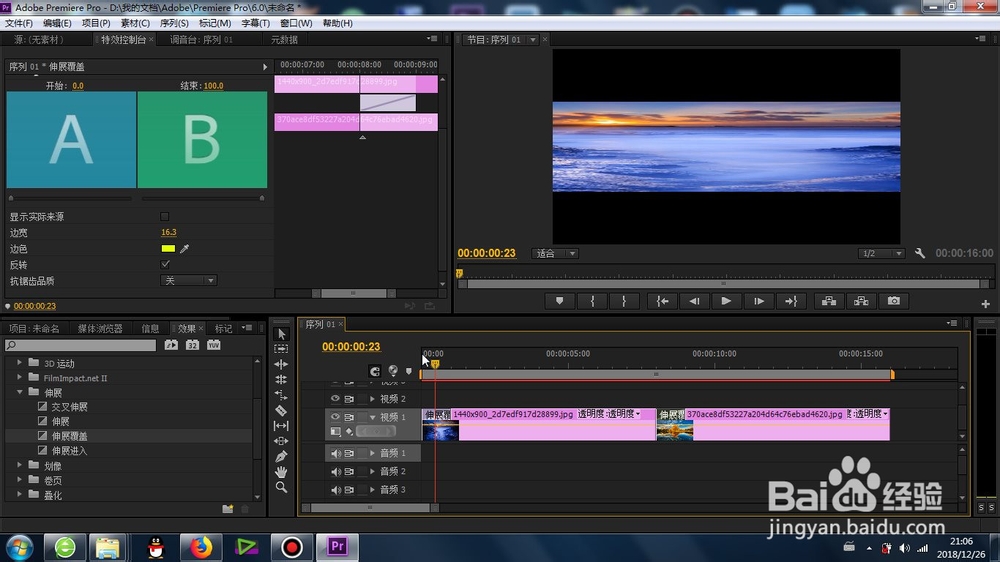Toggle the 32-bit color effects filter
Viewport: 1000px width, 562px height.
(192, 345)
